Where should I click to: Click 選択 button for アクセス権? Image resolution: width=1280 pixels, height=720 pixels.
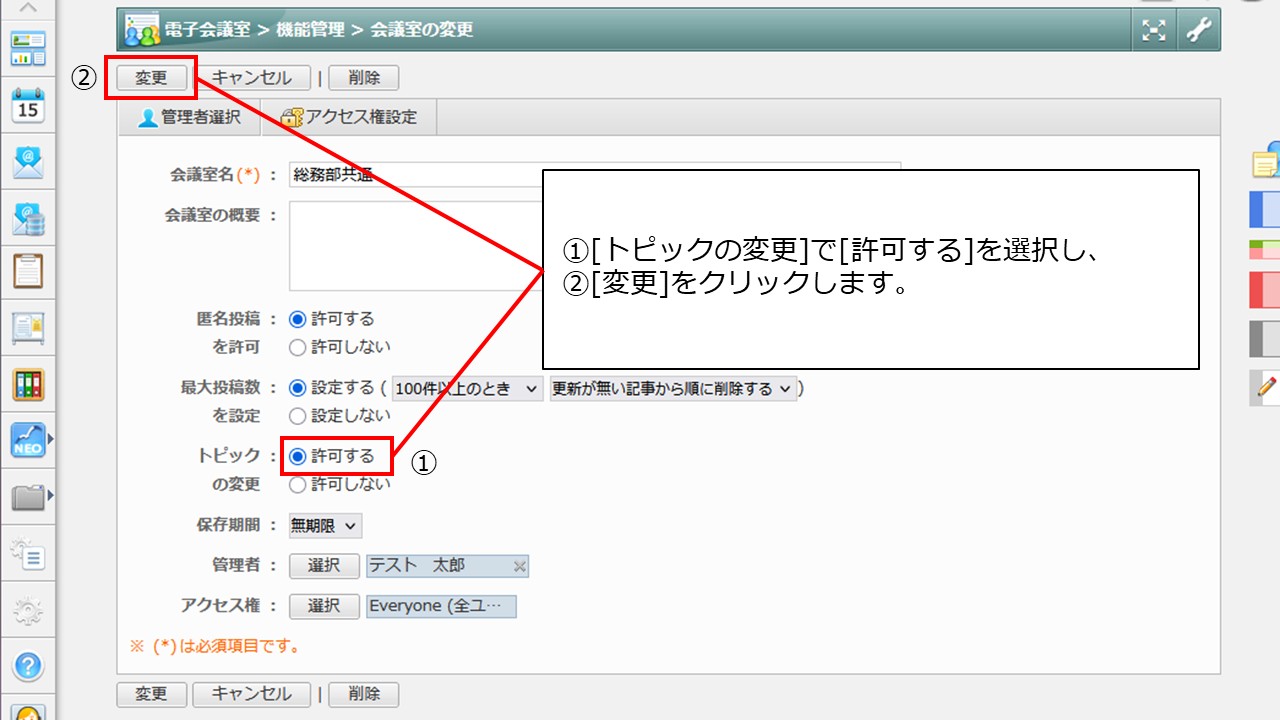pyautogui.click(x=324, y=606)
